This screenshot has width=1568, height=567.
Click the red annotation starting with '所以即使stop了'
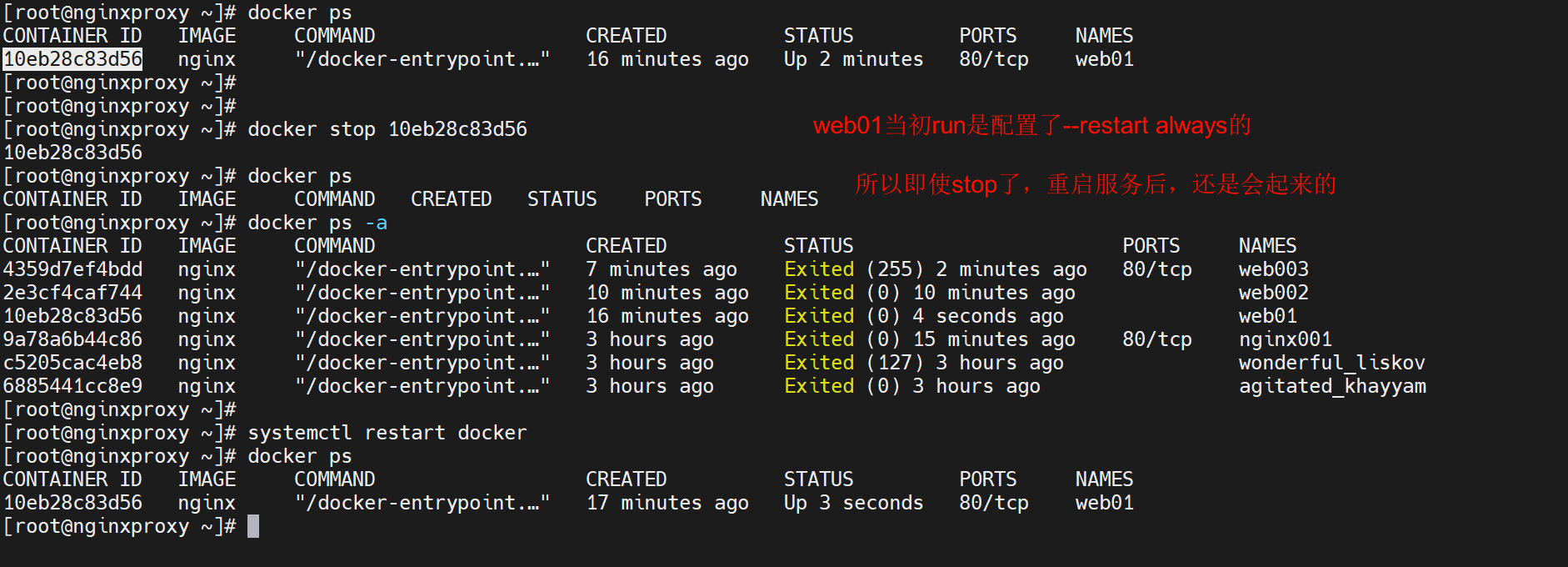pyautogui.click(x=1095, y=184)
